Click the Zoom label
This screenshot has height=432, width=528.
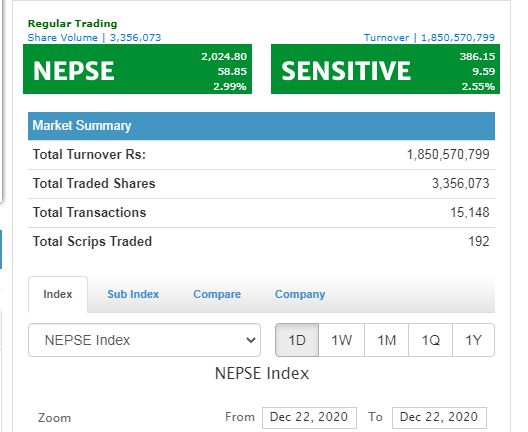tap(55, 418)
